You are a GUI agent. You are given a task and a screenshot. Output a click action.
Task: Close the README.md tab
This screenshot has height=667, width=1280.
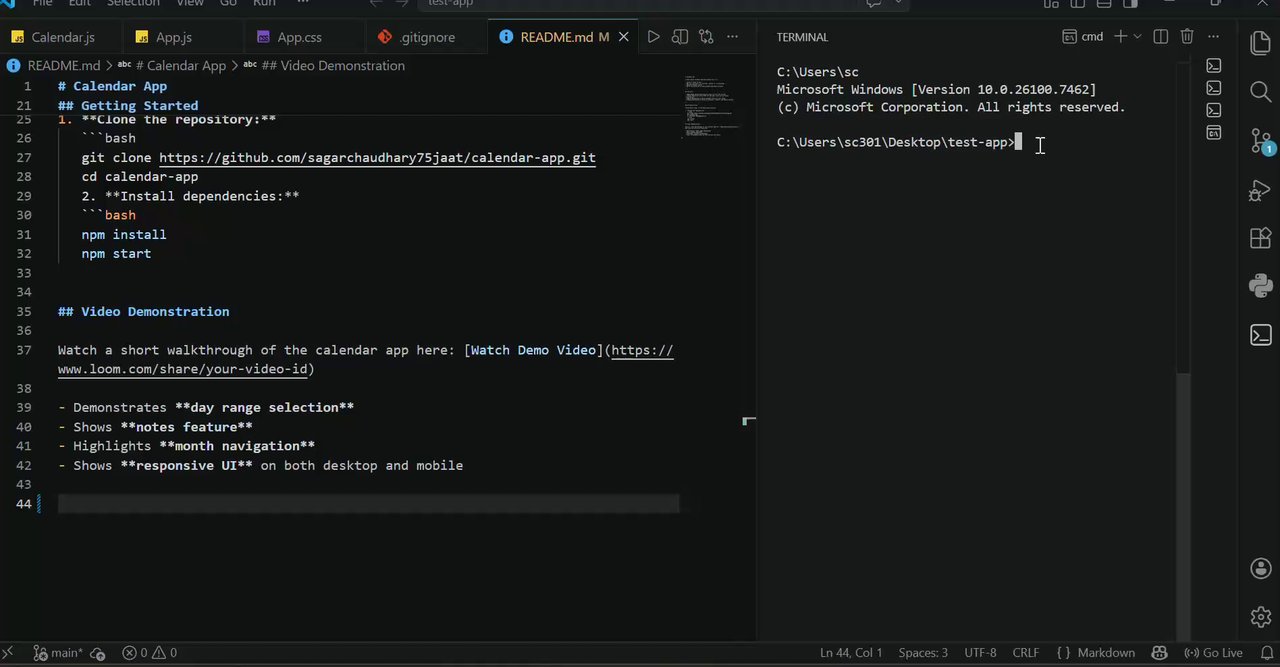pyautogui.click(x=624, y=37)
